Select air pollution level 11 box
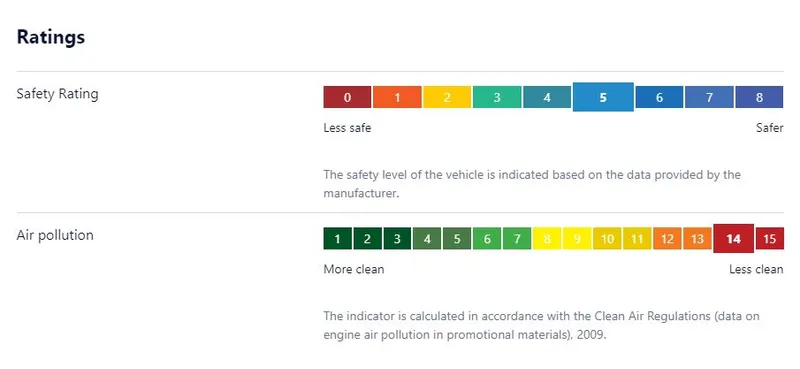 tap(637, 238)
